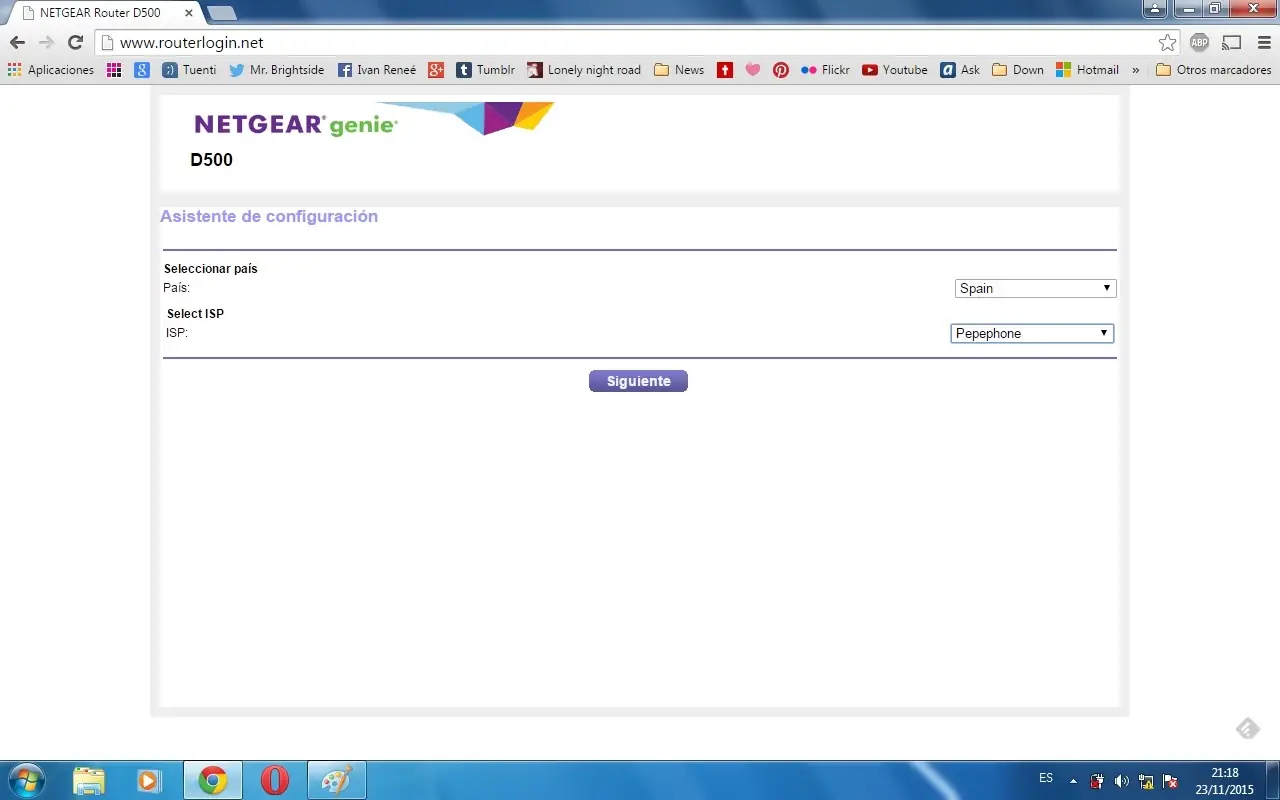Open the volume speaker tray icon
This screenshot has height=800, width=1280.
pos(1121,781)
